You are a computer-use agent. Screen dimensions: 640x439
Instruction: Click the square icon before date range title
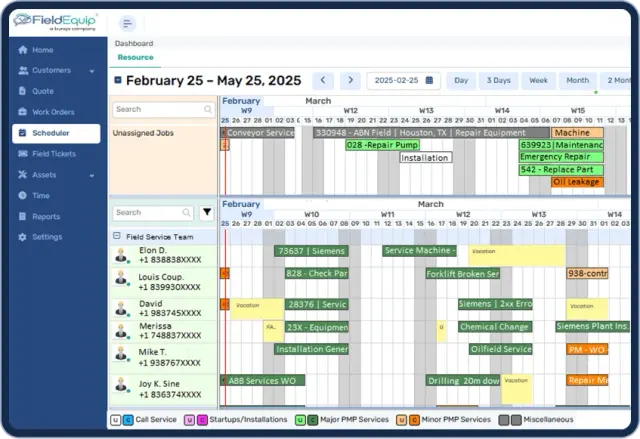tap(118, 80)
